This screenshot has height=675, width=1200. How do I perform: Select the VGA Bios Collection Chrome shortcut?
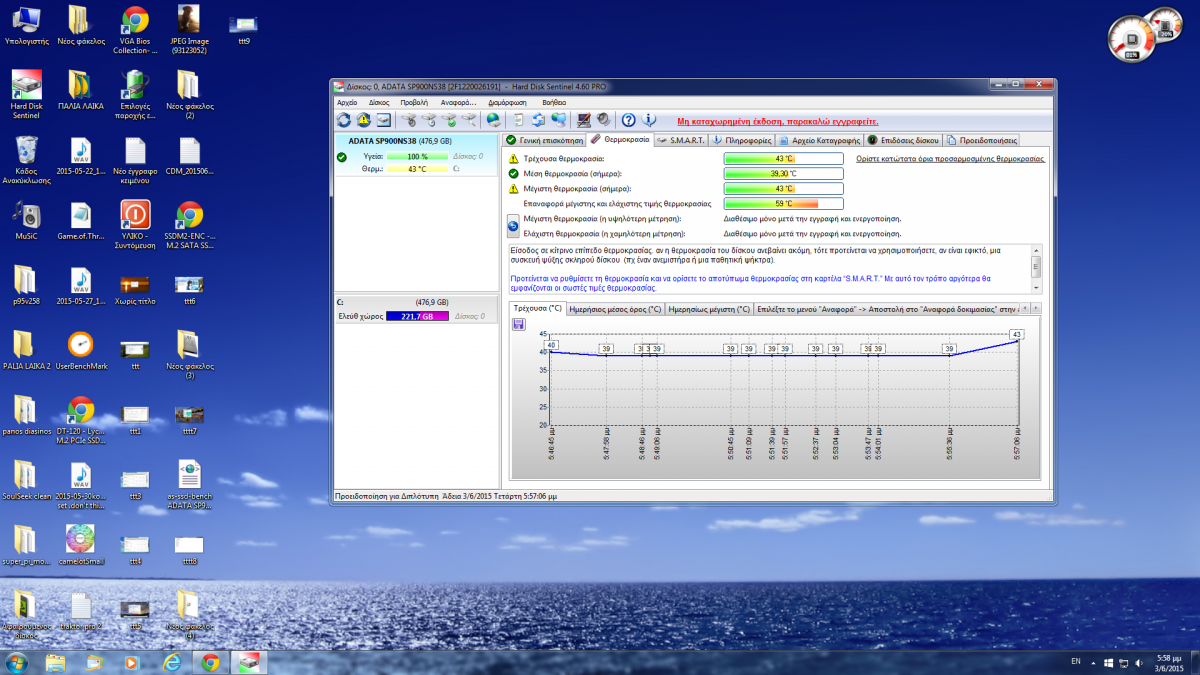coord(135,30)
